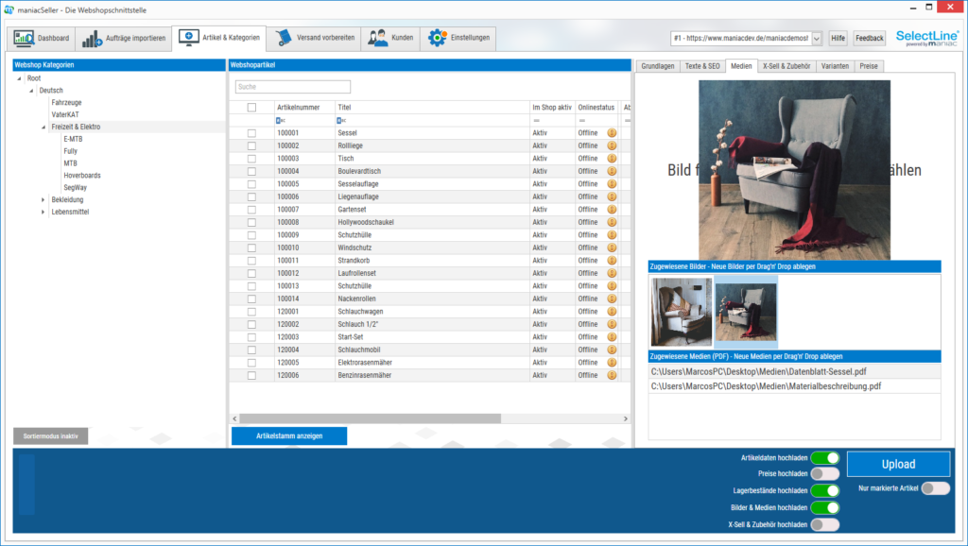968x546 pixels.
Task: Click the Artikel & Kategorien screen icon
Action: click(188, 38)
